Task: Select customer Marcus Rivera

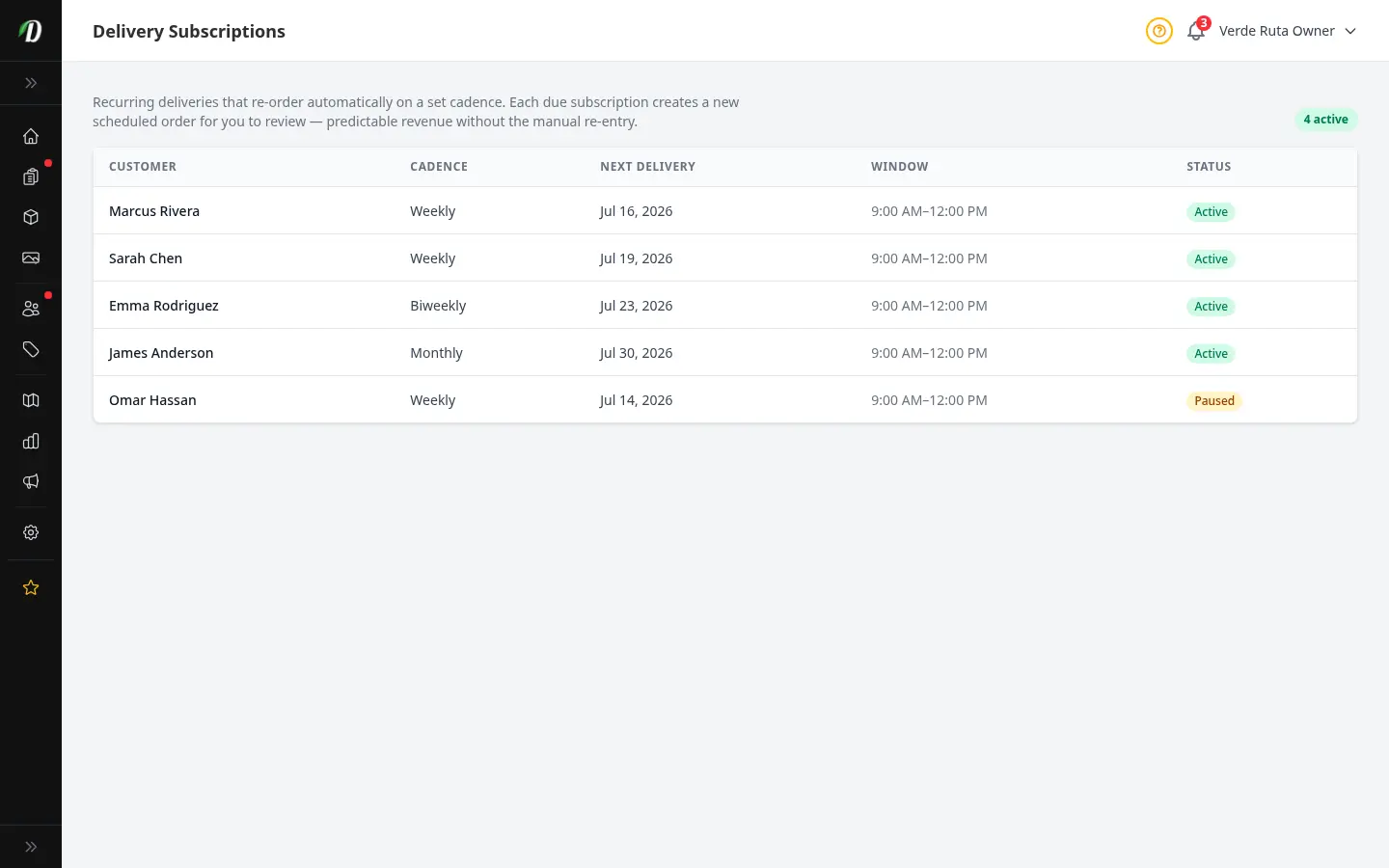Action: point(154,211)
